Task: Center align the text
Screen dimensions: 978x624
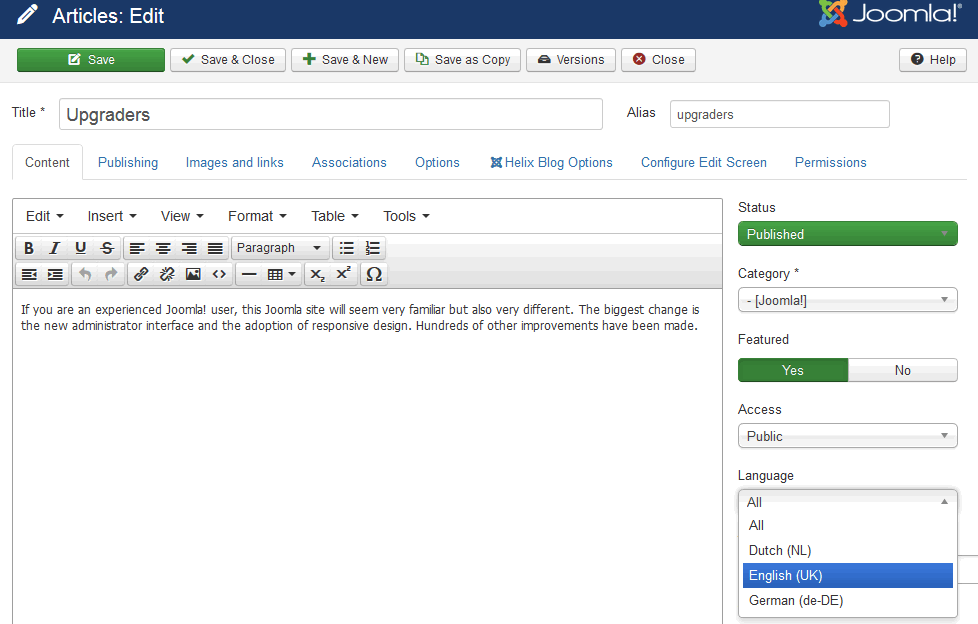Action: (163, 248)
